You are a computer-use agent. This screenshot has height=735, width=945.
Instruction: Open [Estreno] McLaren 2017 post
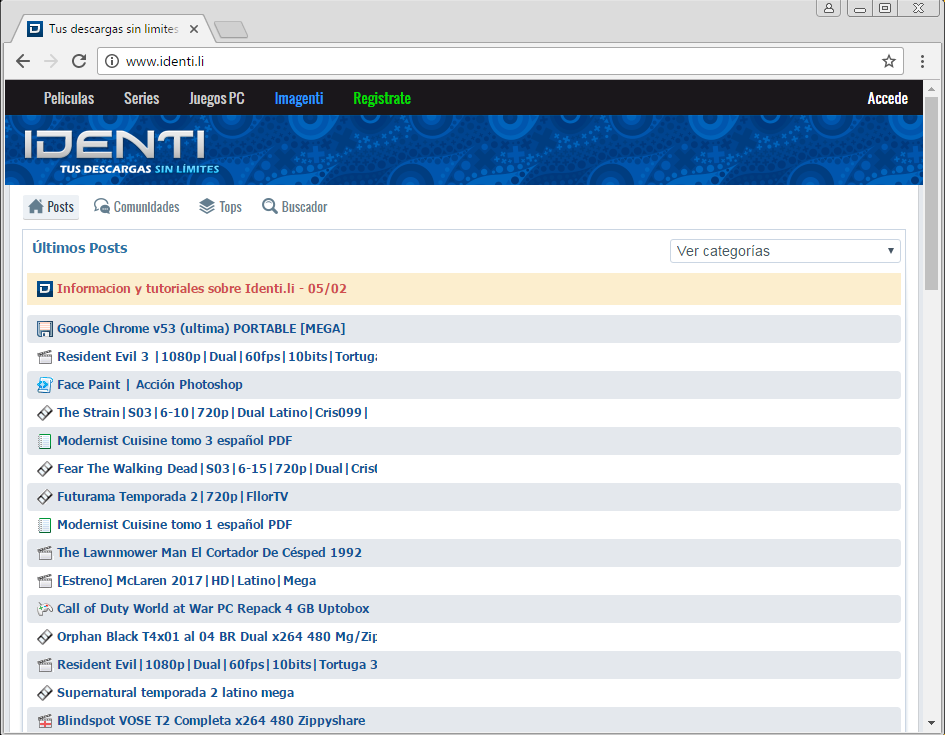[187, 581]
